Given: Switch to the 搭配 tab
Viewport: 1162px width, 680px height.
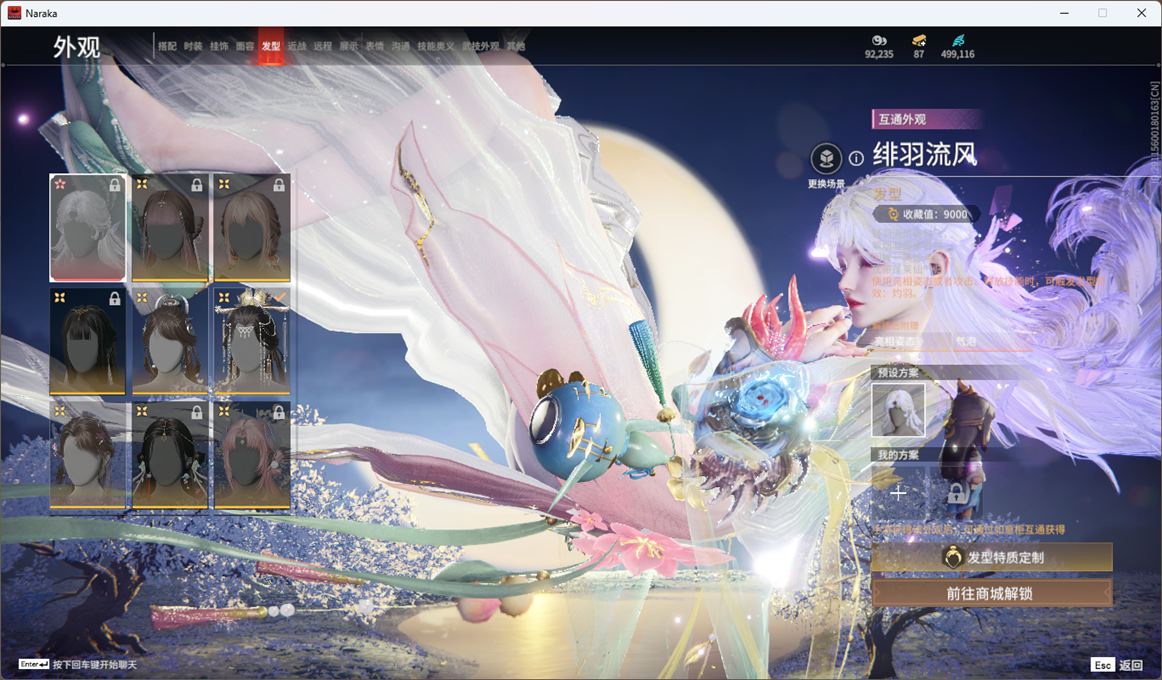Looking at the screenshot, I should pyautogui.click(x=167, y=46).
